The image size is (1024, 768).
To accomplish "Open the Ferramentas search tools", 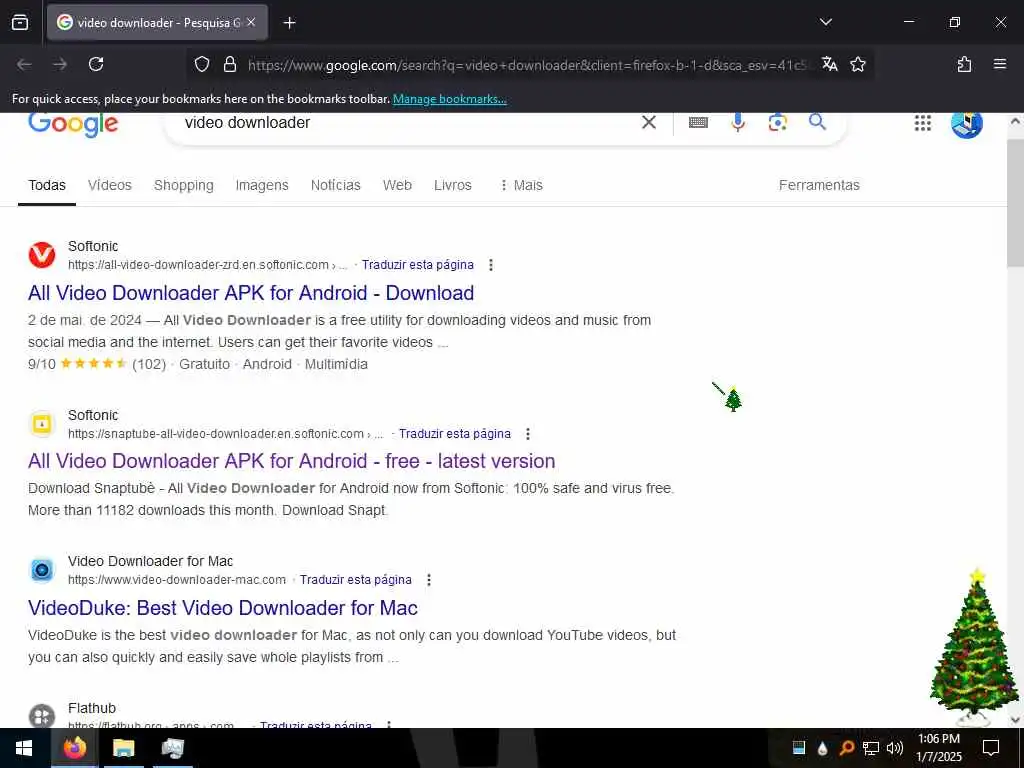I will click(x=819, y=185).
